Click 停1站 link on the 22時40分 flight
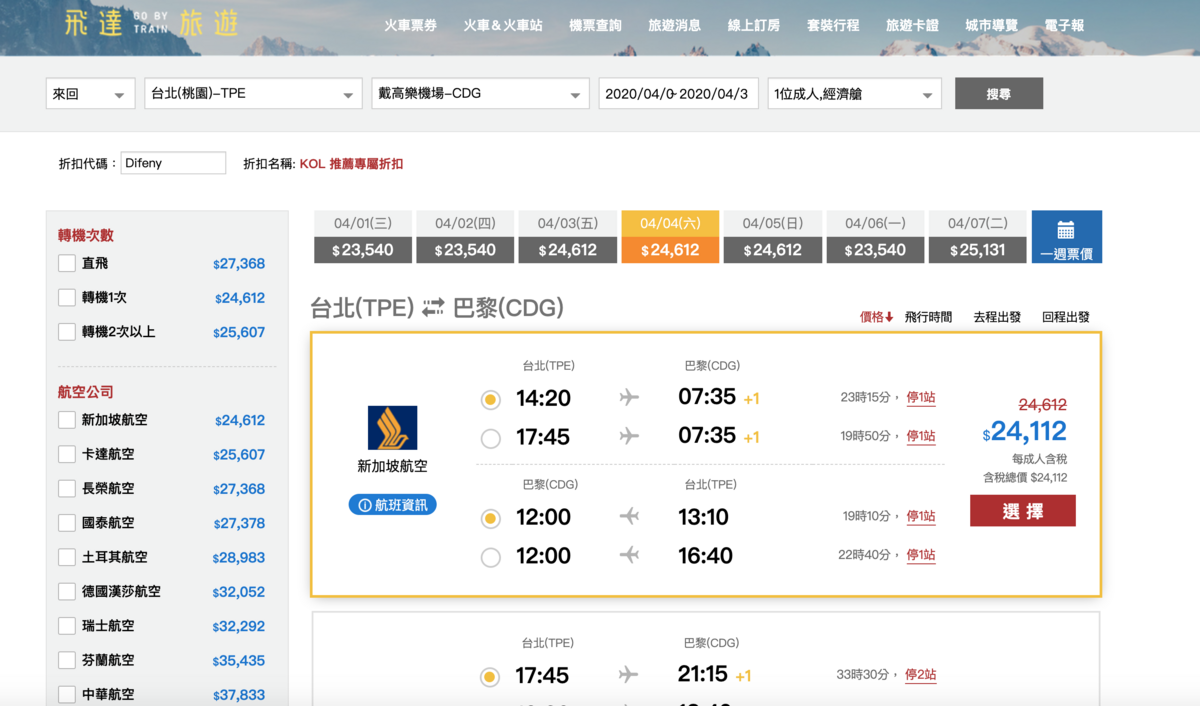1200x706 pixels. point(921,555)
